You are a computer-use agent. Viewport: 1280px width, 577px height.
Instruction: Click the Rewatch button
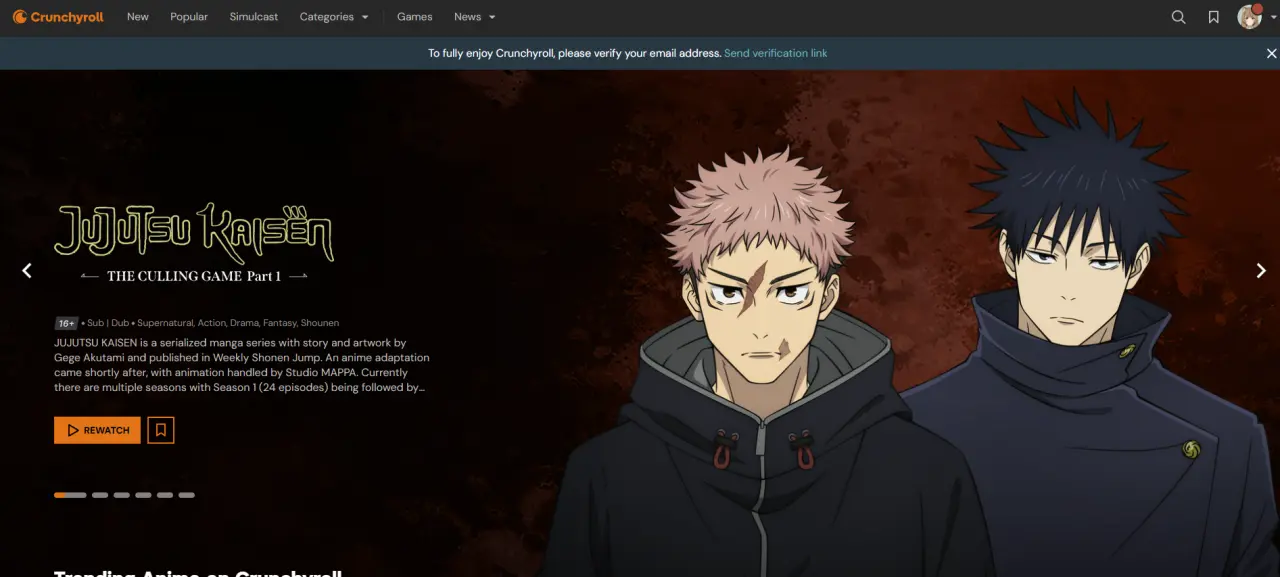97,430
